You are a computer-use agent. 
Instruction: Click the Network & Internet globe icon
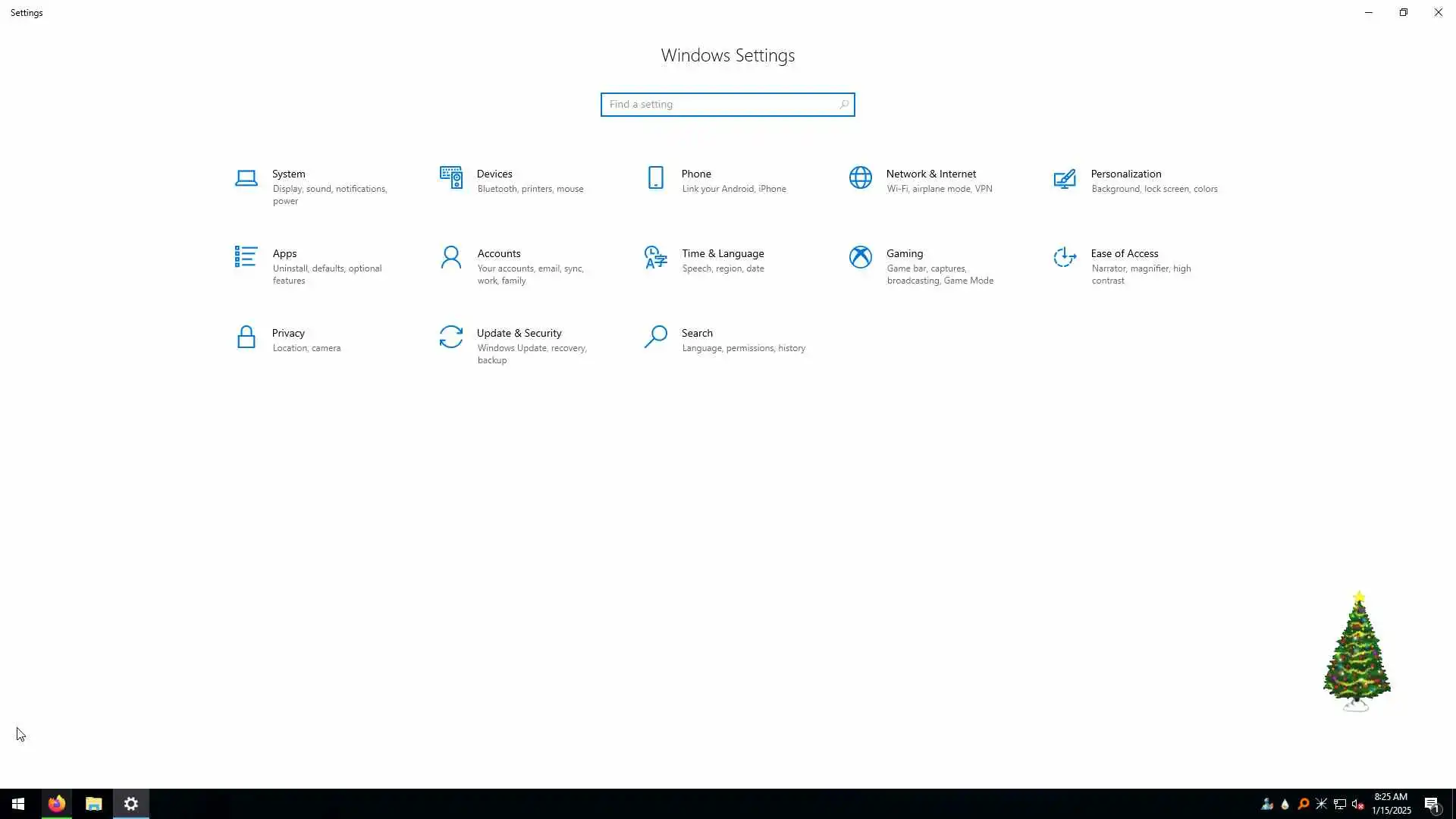(x=860, y=178)
